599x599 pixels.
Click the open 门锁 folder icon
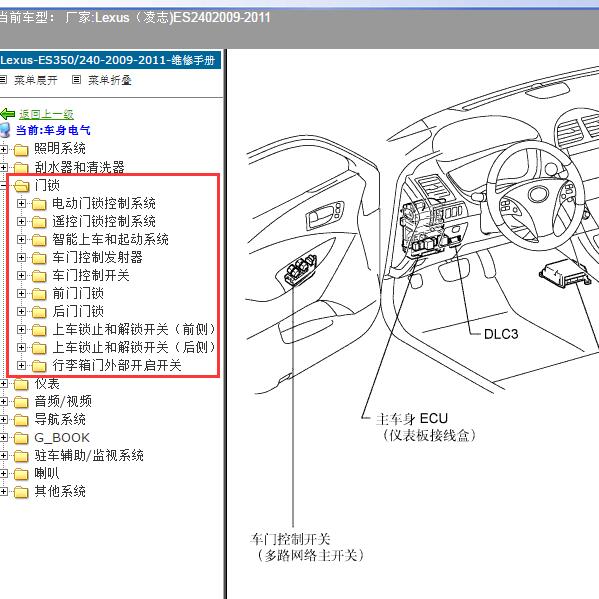[x=22, y=186]
